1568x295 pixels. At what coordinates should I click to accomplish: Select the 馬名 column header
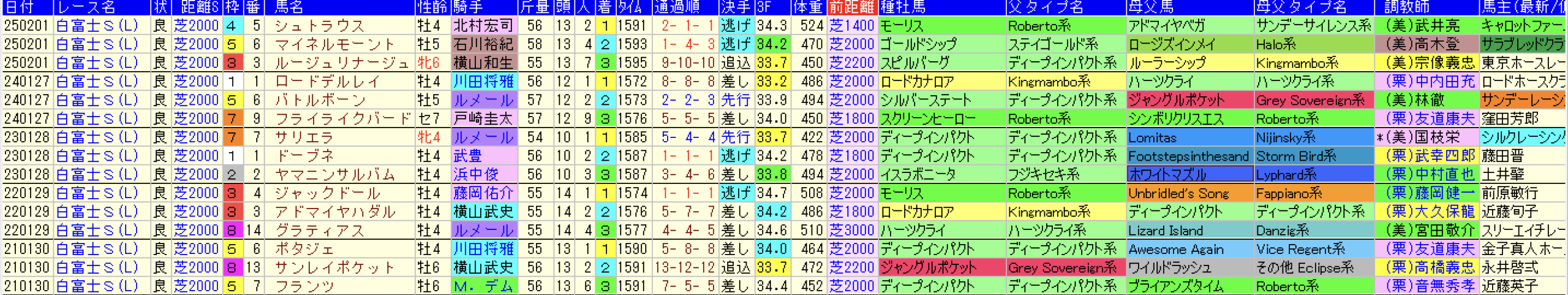tap(289, 7)
